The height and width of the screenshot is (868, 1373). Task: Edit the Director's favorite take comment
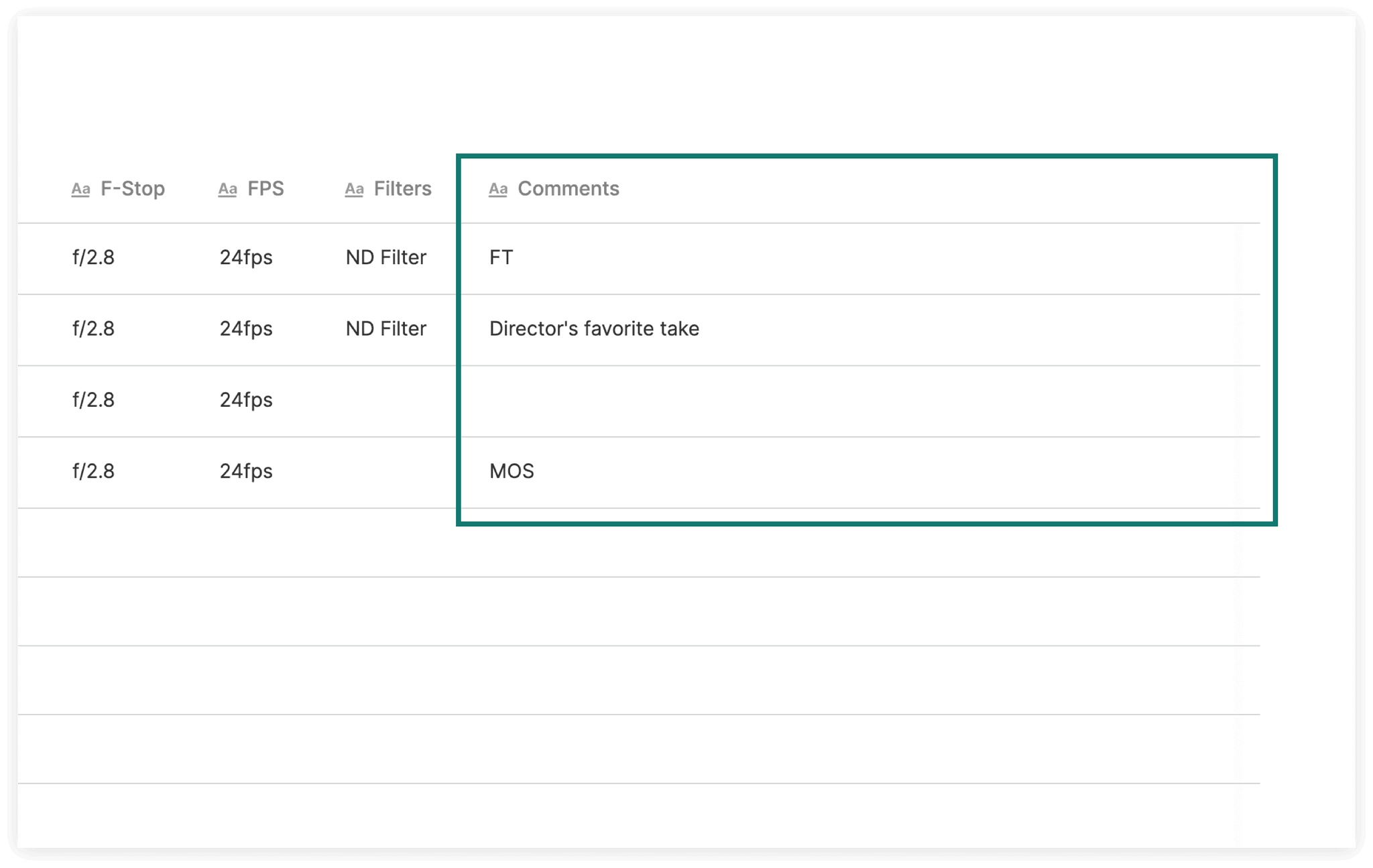(594, 329)
